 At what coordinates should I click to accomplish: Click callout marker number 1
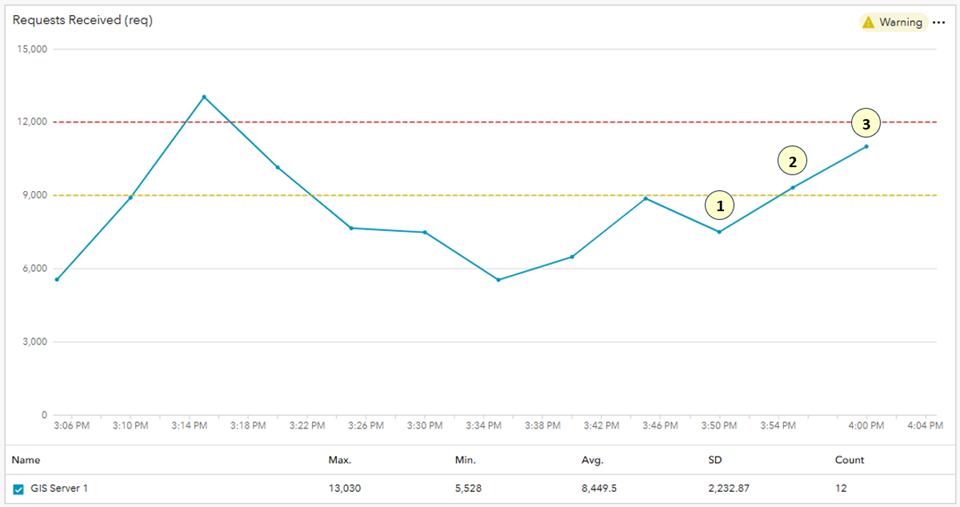pos(719,206)
